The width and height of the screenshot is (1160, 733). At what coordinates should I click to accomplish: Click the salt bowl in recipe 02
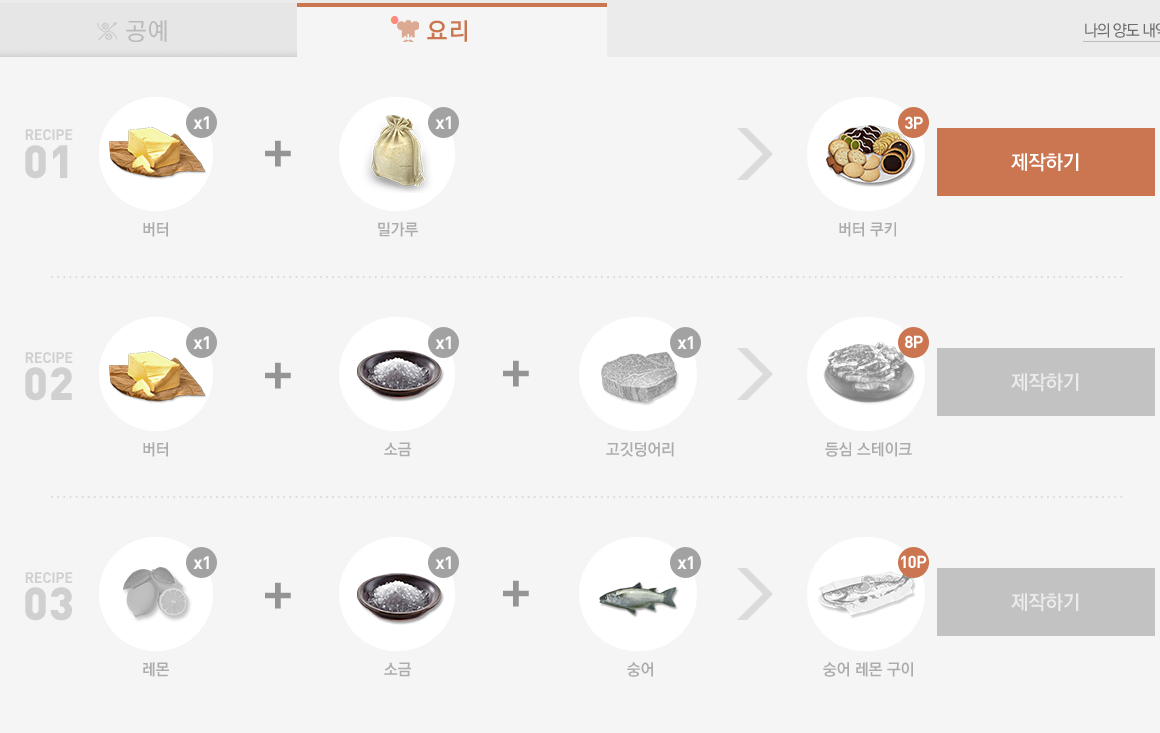(x=397, y=375)
